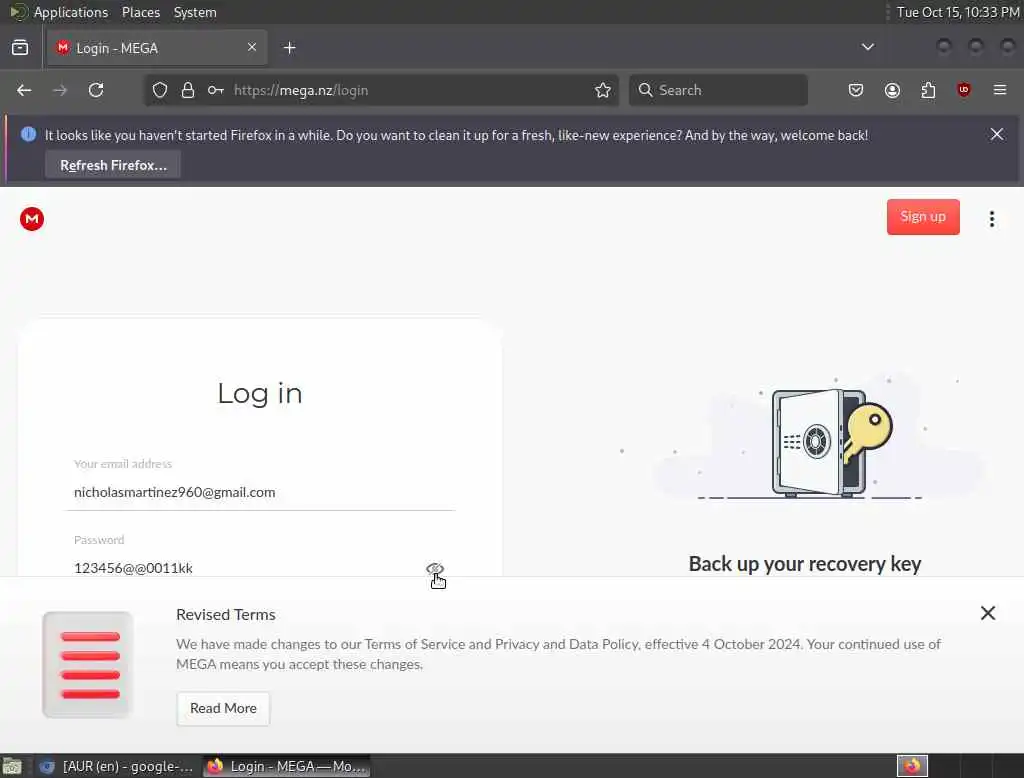Open the Pocket save icon

click(x=856, y=90)
